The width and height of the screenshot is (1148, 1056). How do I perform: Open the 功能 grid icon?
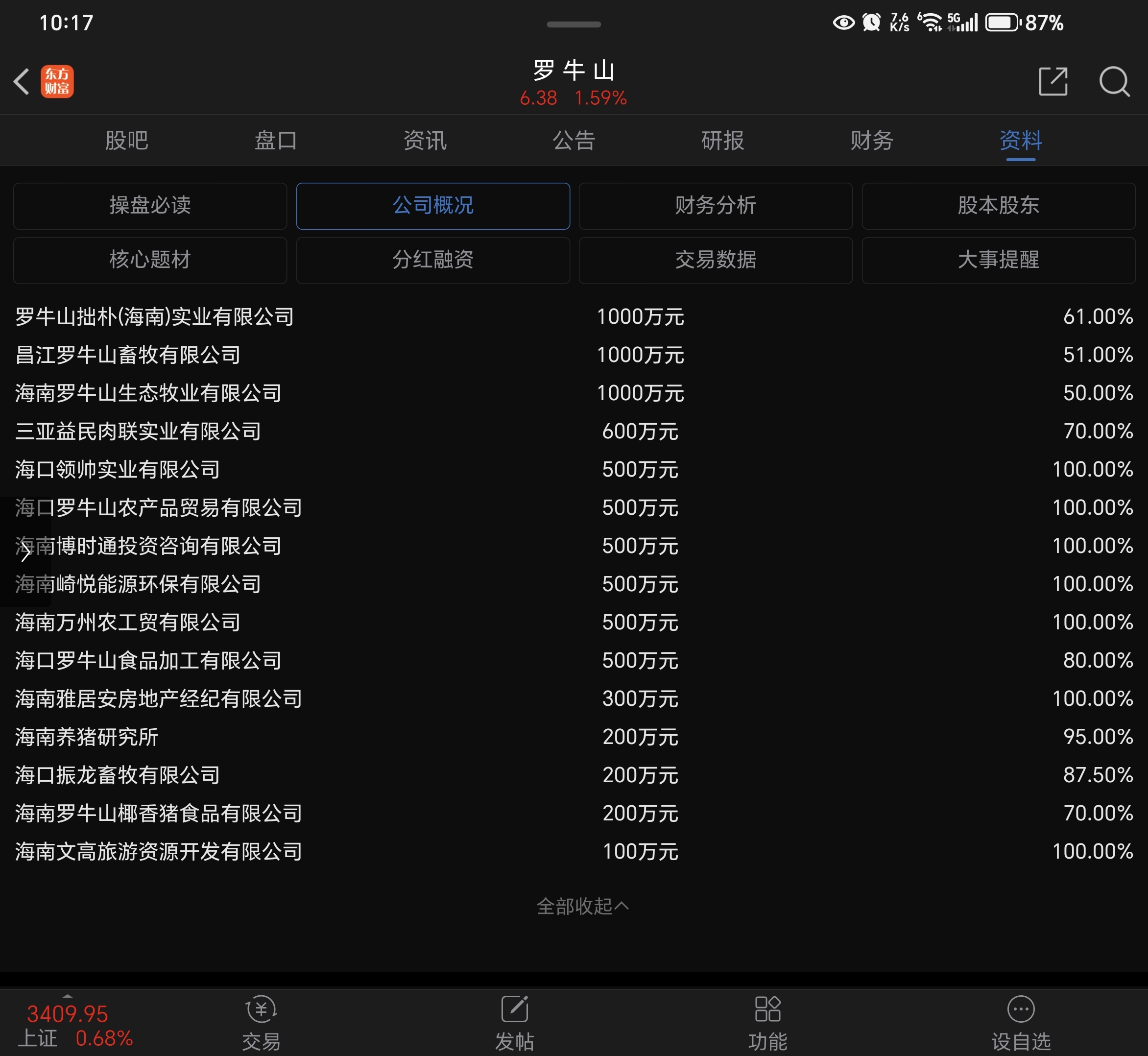tap(767, 1008)
